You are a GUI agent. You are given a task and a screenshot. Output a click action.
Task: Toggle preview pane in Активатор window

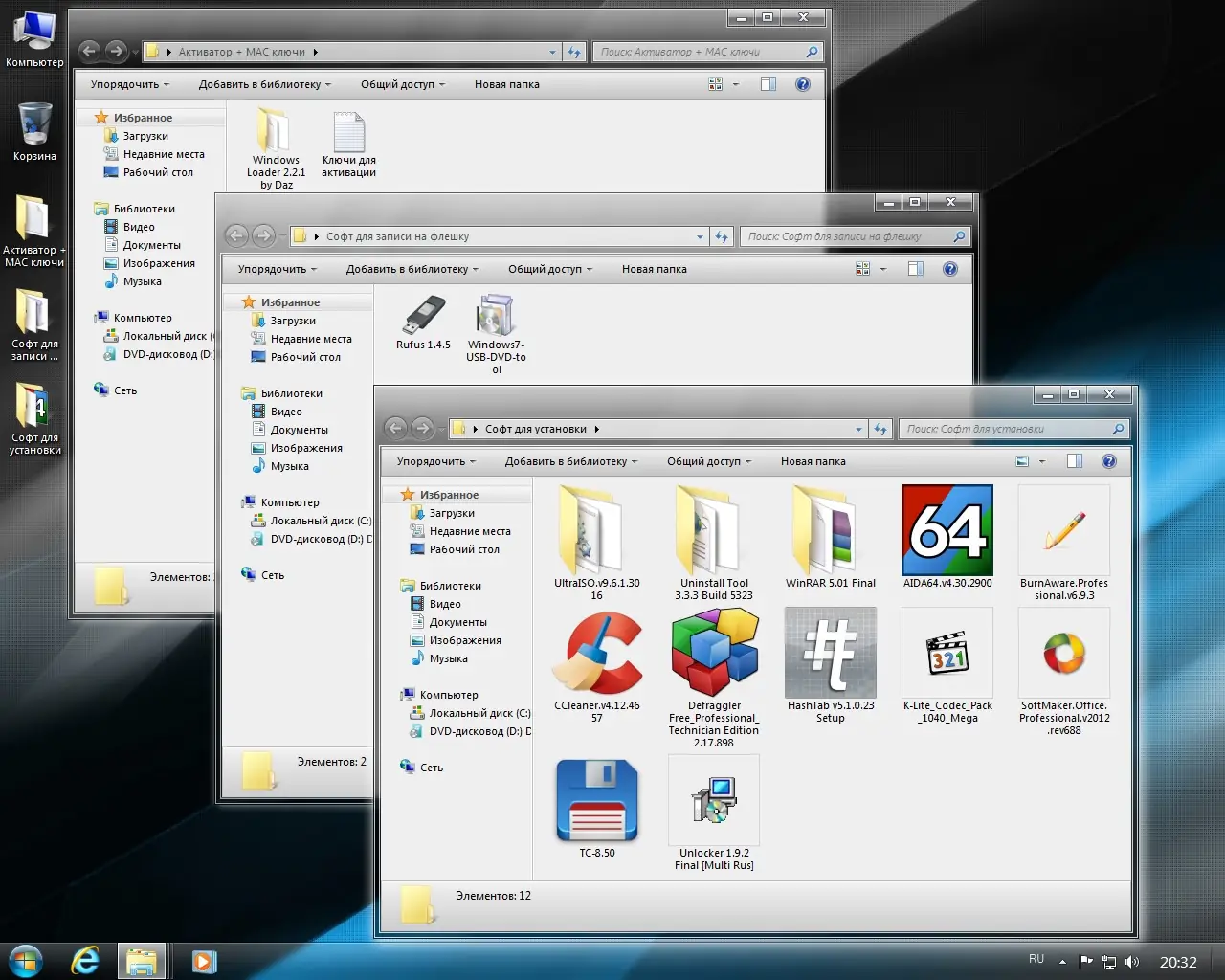pyautogui.click(x=768, y=84)
